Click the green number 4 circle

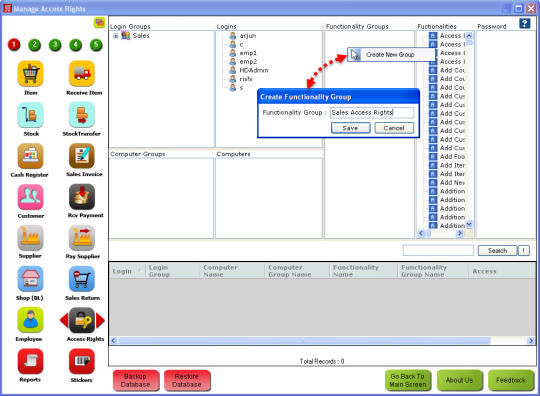coord(75,45)
